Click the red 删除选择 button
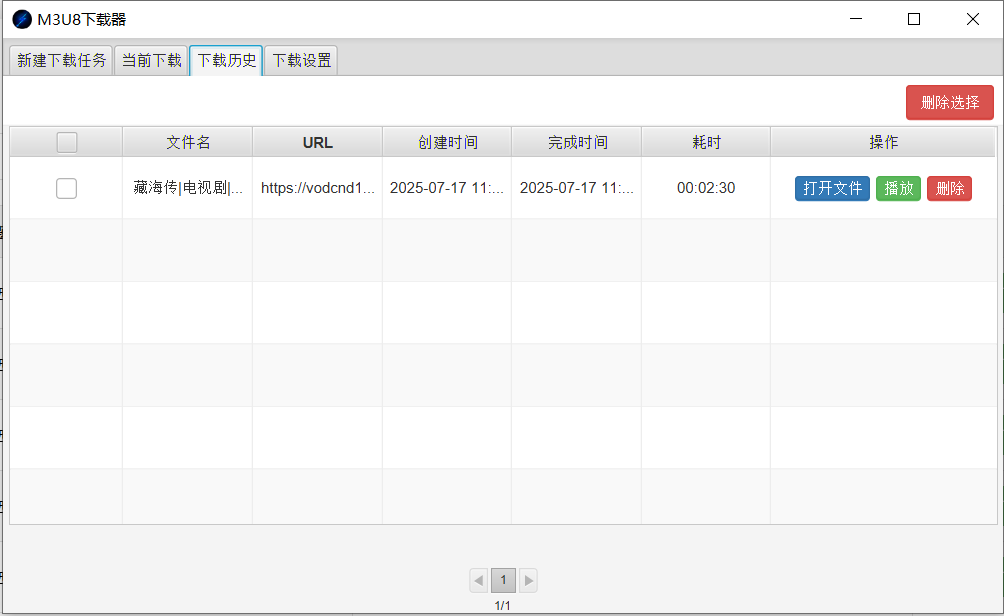1004x616 pixels. click(x=949, y=102)
